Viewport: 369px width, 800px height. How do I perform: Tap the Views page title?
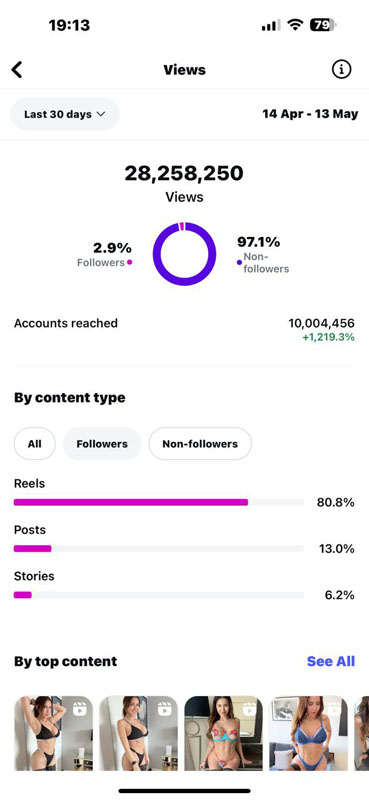tap(185, 70)
